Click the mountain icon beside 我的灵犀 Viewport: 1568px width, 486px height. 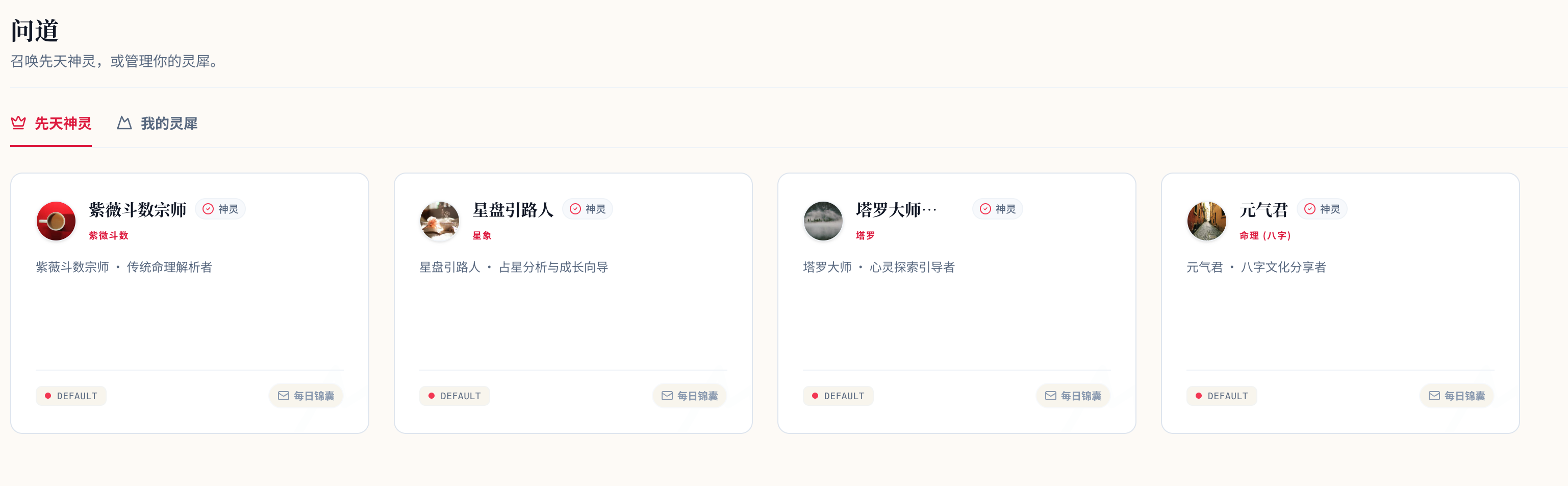tap(124, 123)
